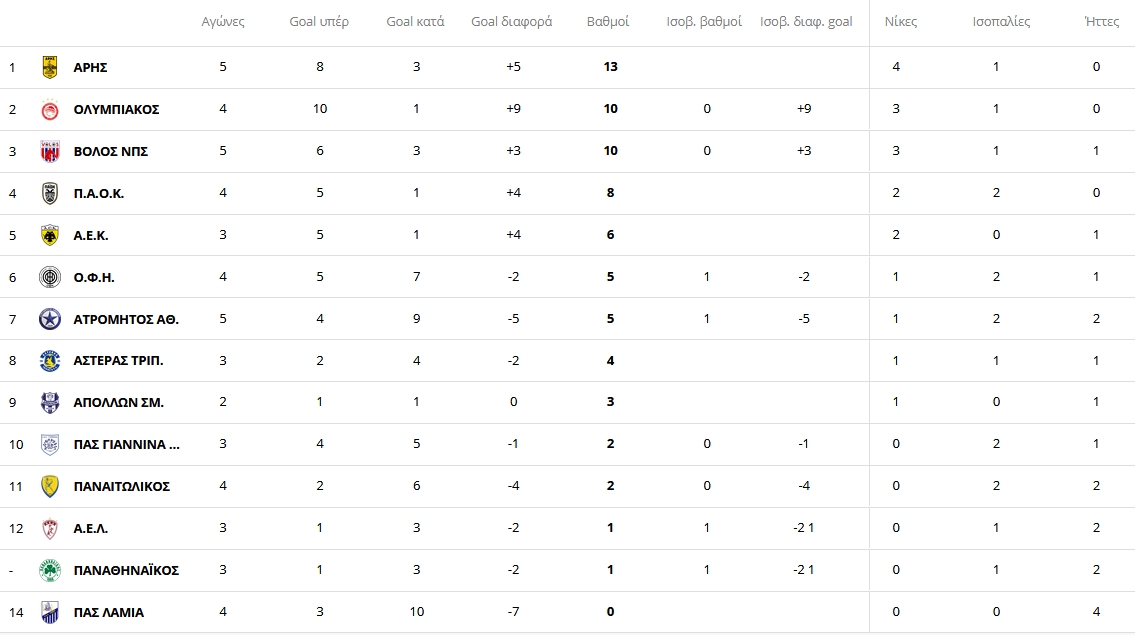Click the Α.Ε.Κ. yellow club emblem
Image resolution: width=1135 pixels, height=635 pixels.
tap(50, 235)
